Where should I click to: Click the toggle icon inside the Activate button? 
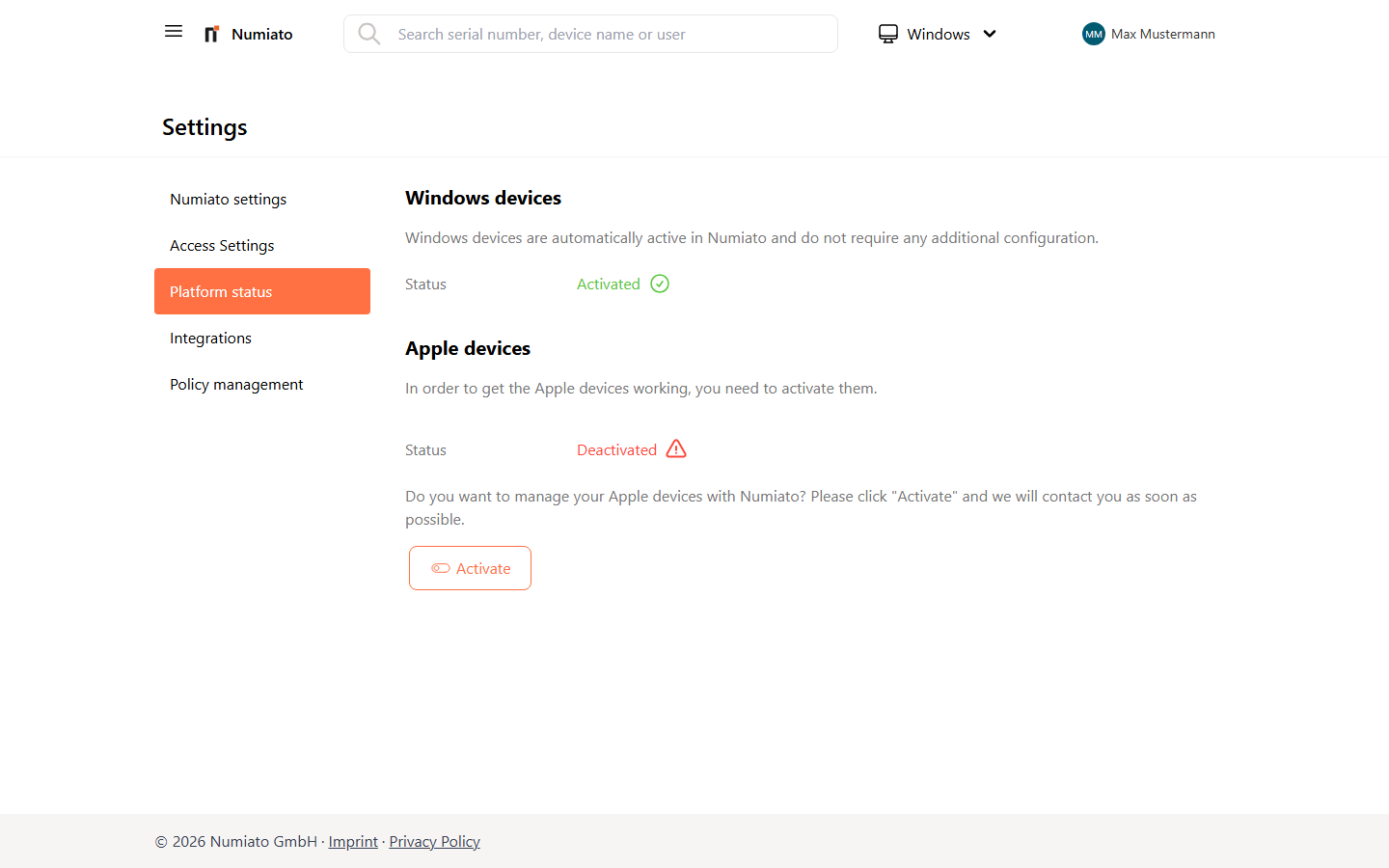point(443,568)
